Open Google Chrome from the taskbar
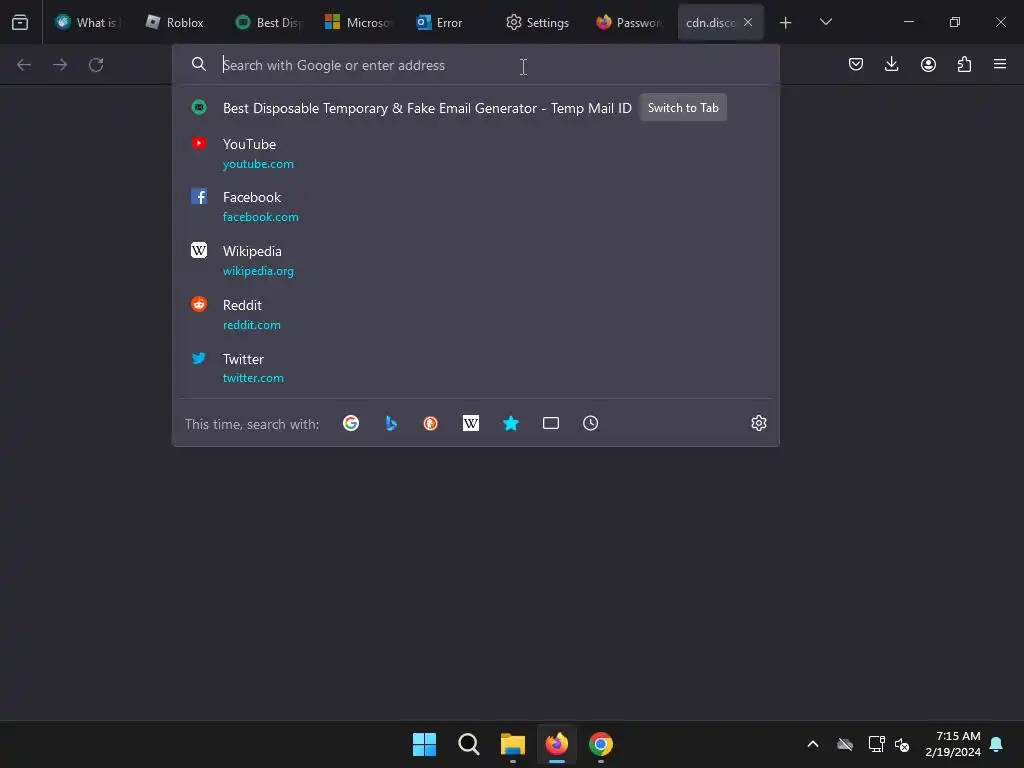Image resolution: width=1024 pixels, height=768 pixels. click(x=601, y=744)
